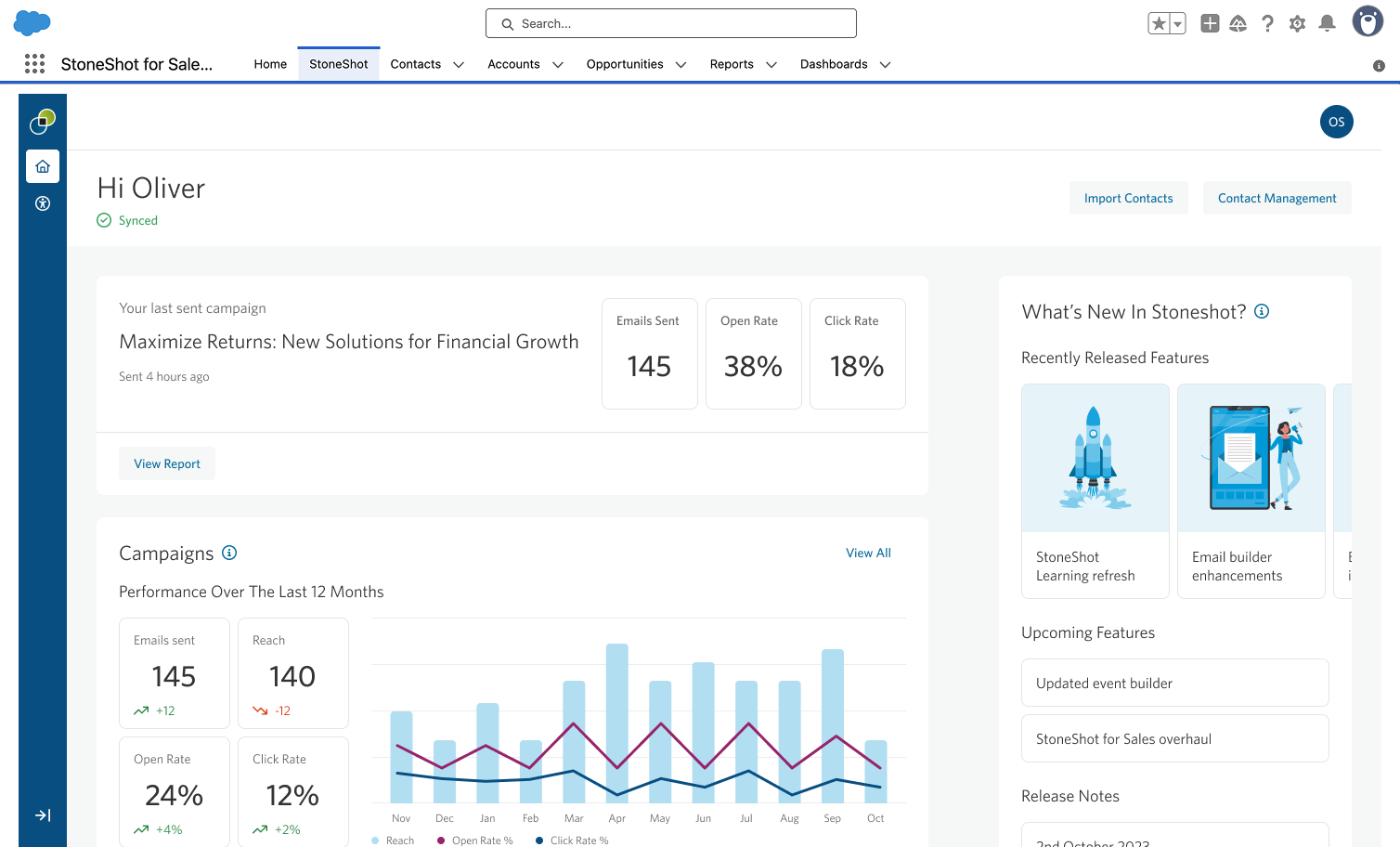Click the Upcoming Features heading

pos(1088,632)
